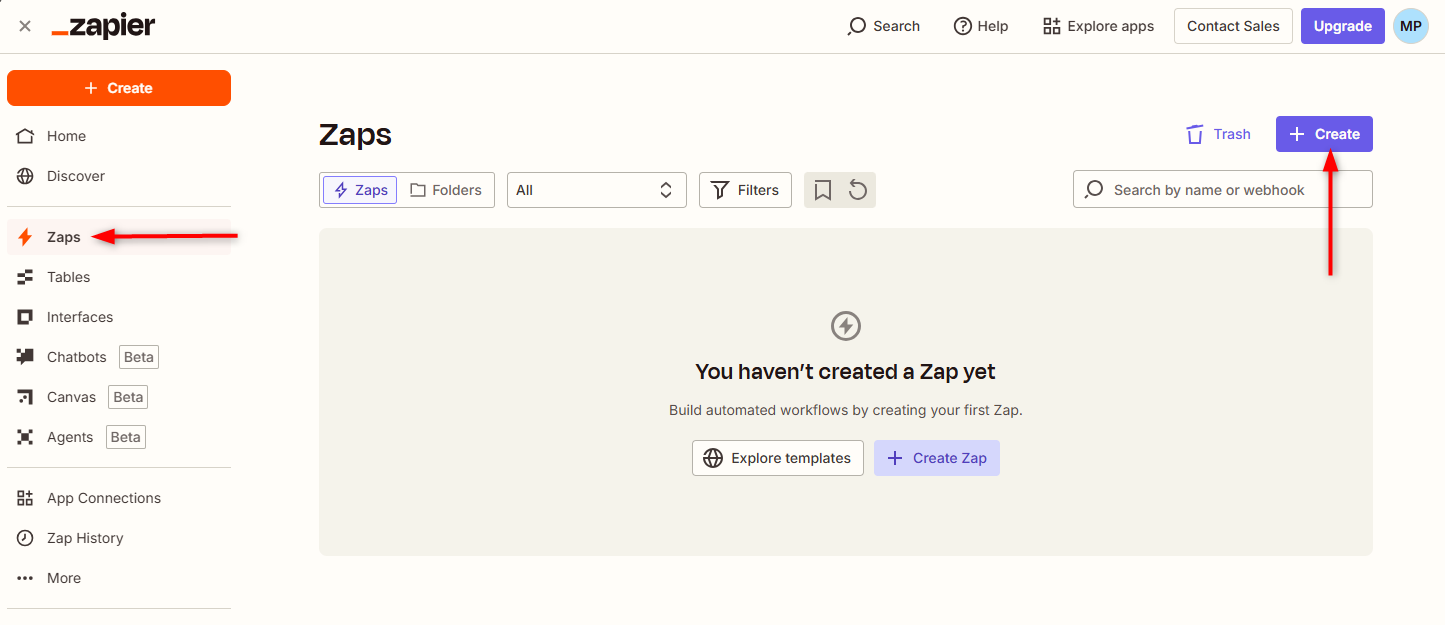Screen dimensions: 1445x625
Task: Go to Tables in the sidebar
Action: click(68, 277)
